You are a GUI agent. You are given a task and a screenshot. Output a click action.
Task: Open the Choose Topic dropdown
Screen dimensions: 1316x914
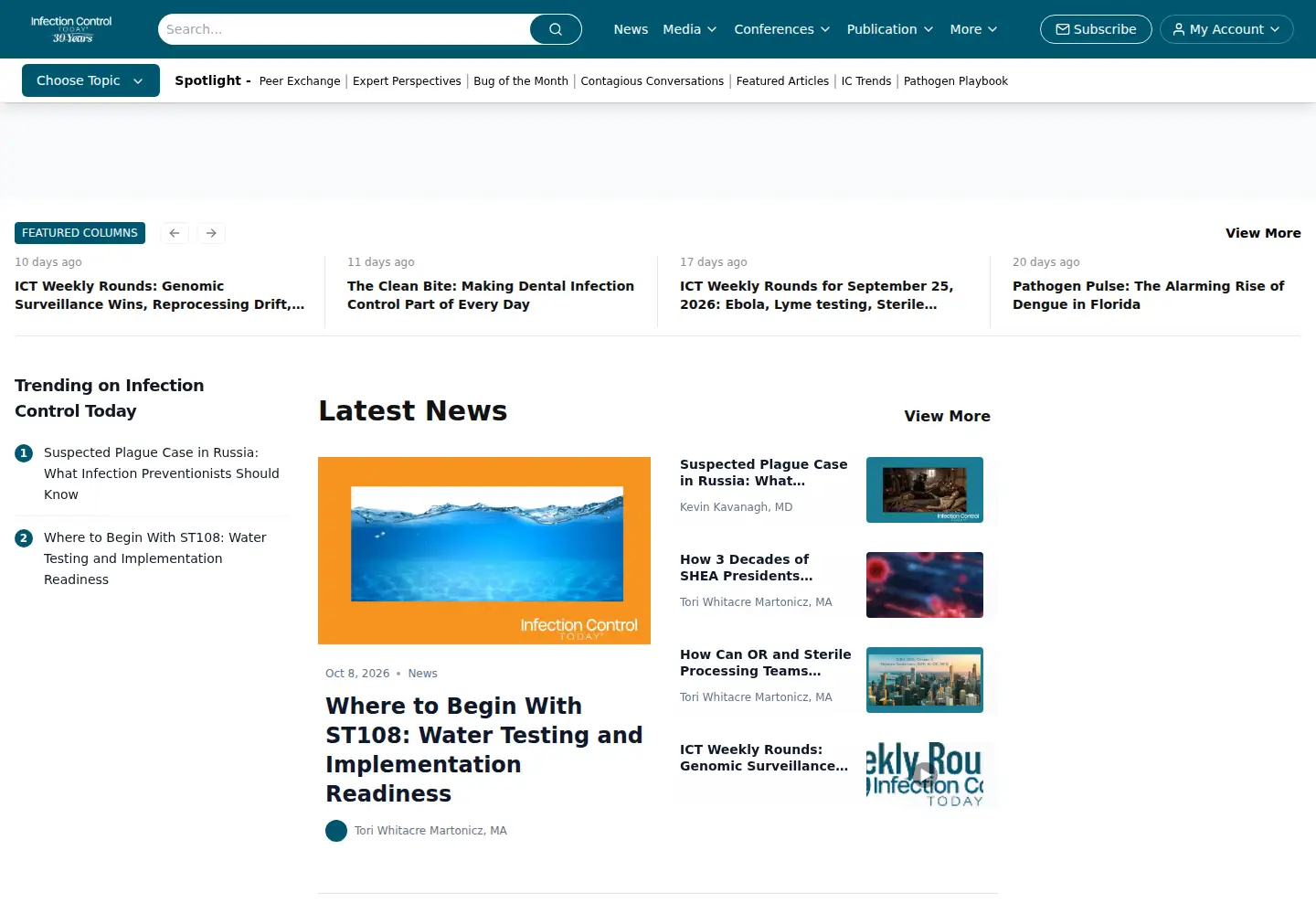(x=90, y=80)
